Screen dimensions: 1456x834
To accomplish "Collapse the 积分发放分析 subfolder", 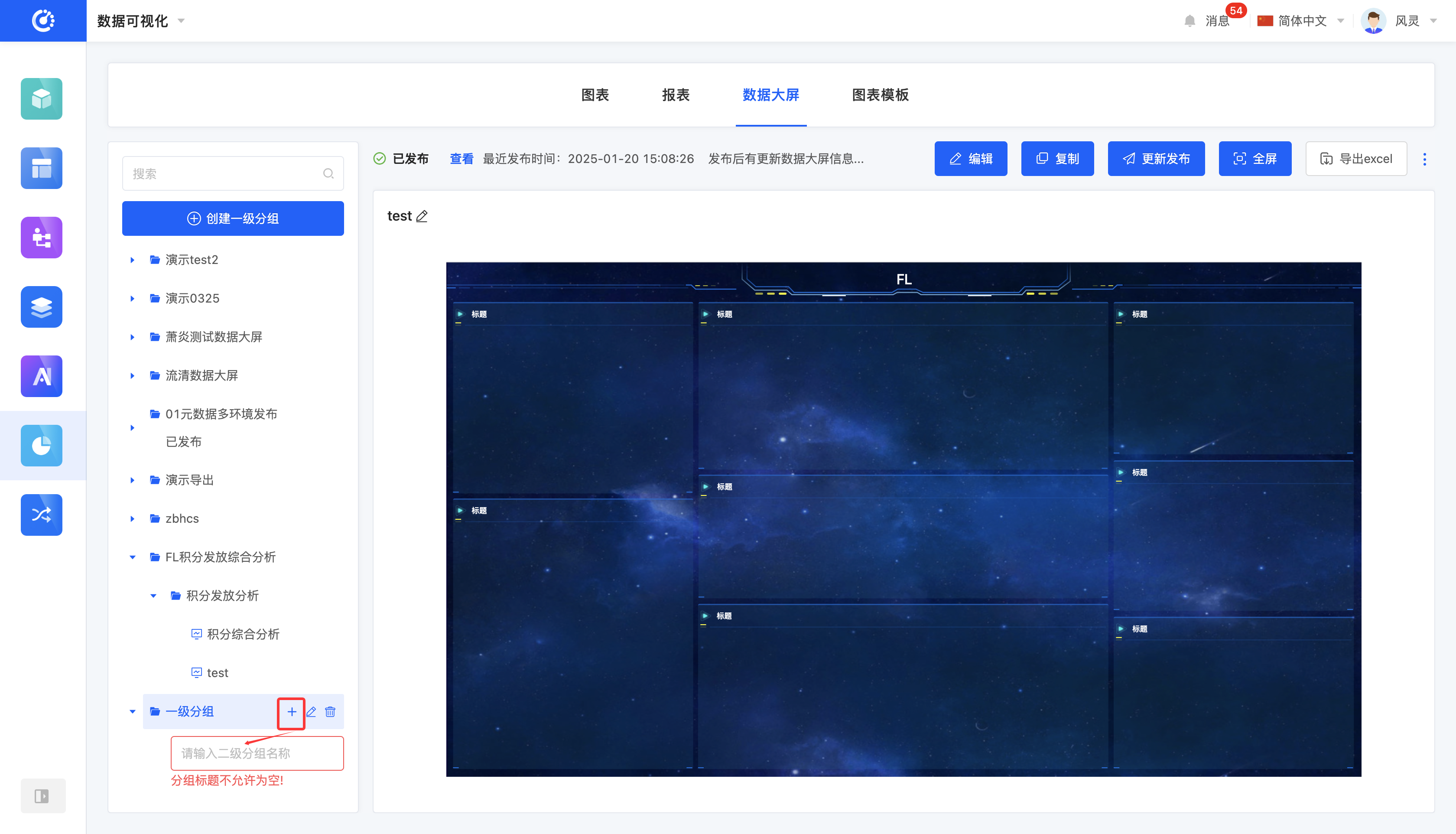I will (153, 596).
